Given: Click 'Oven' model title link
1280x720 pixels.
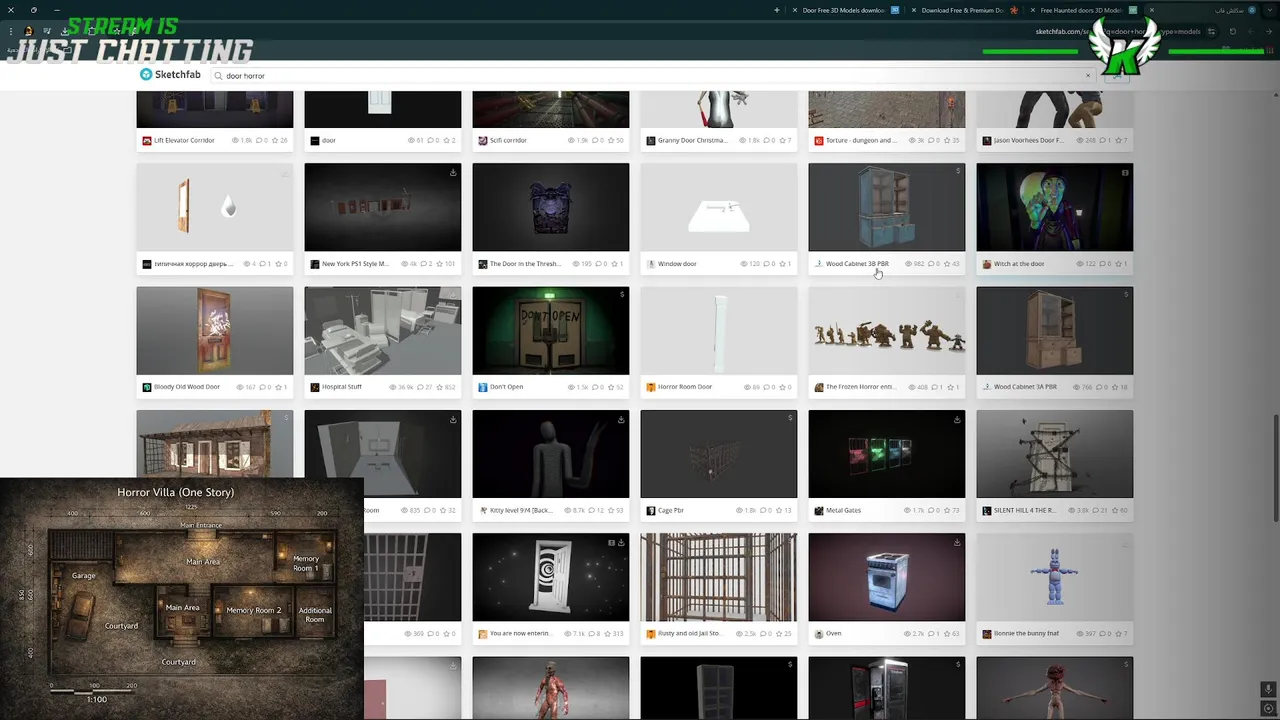Looking at the screenshot, I should click(834, 634).
